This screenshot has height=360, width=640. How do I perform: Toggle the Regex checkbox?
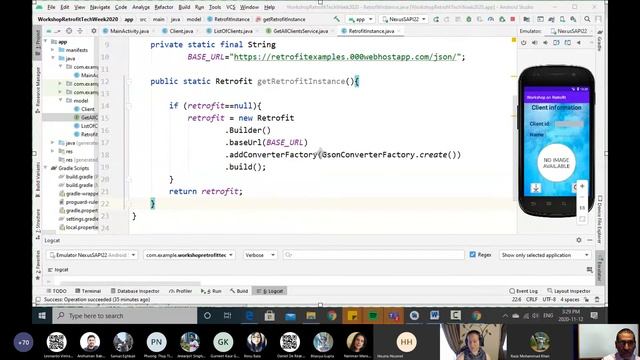(x=473, y=255)
